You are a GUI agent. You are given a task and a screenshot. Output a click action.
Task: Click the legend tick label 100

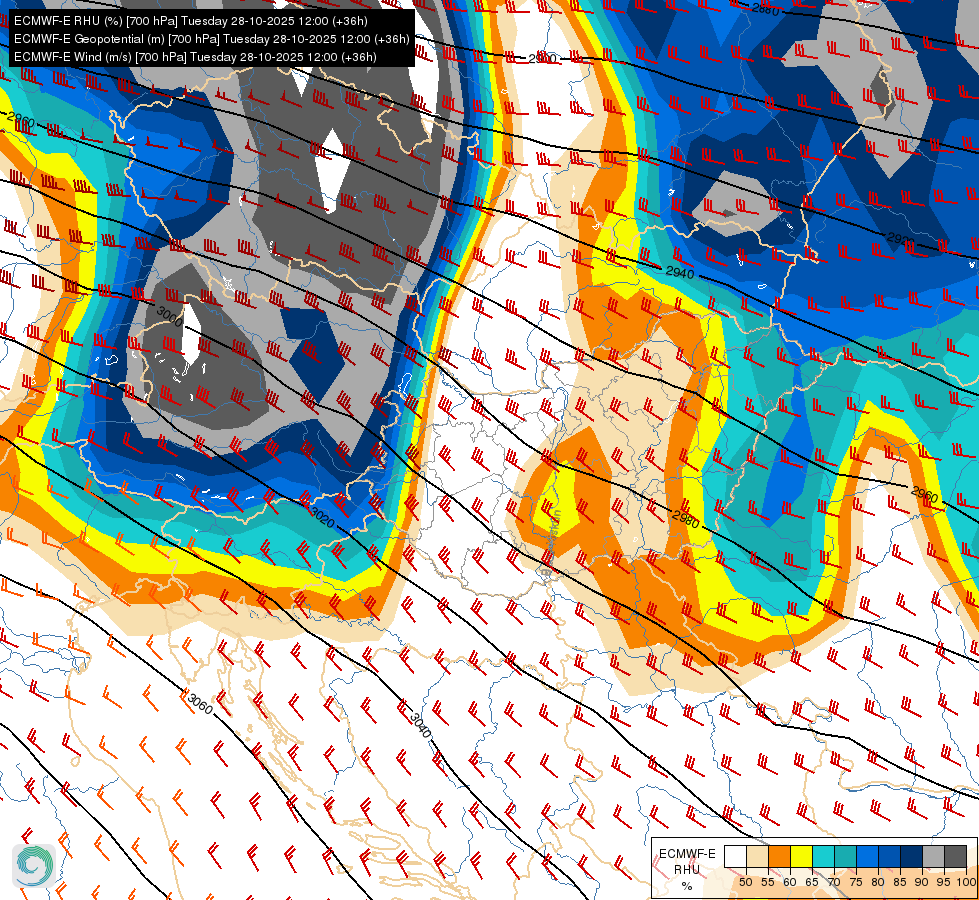(x=966, y=882)
